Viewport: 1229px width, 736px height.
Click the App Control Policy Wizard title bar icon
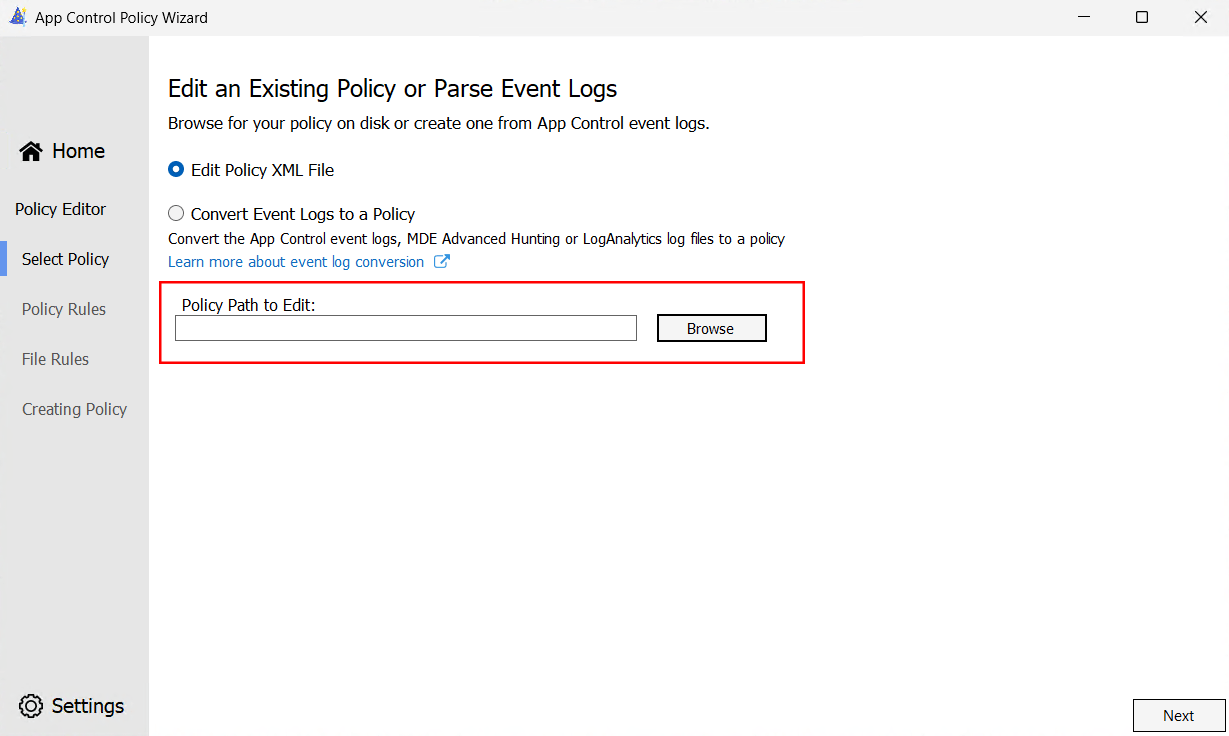[17, 17]
